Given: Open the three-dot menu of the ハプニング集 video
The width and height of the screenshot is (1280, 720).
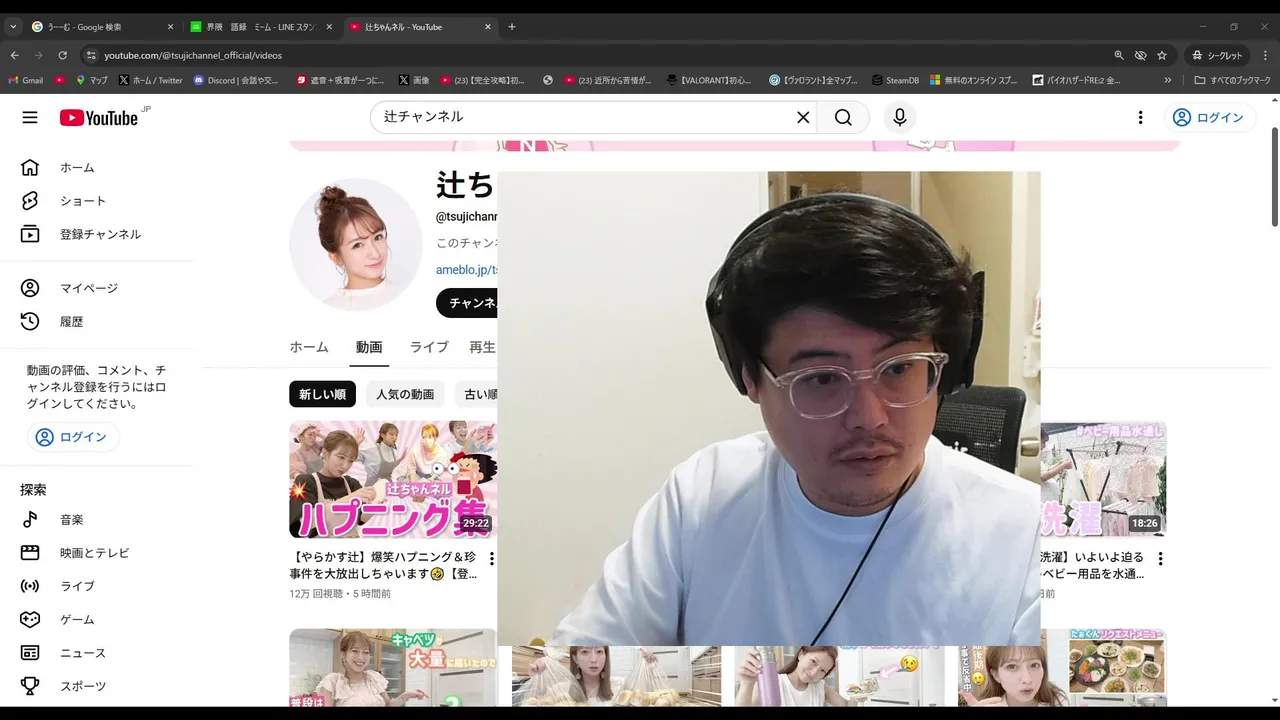Looking at the screenshot, I should pos(491,559).
